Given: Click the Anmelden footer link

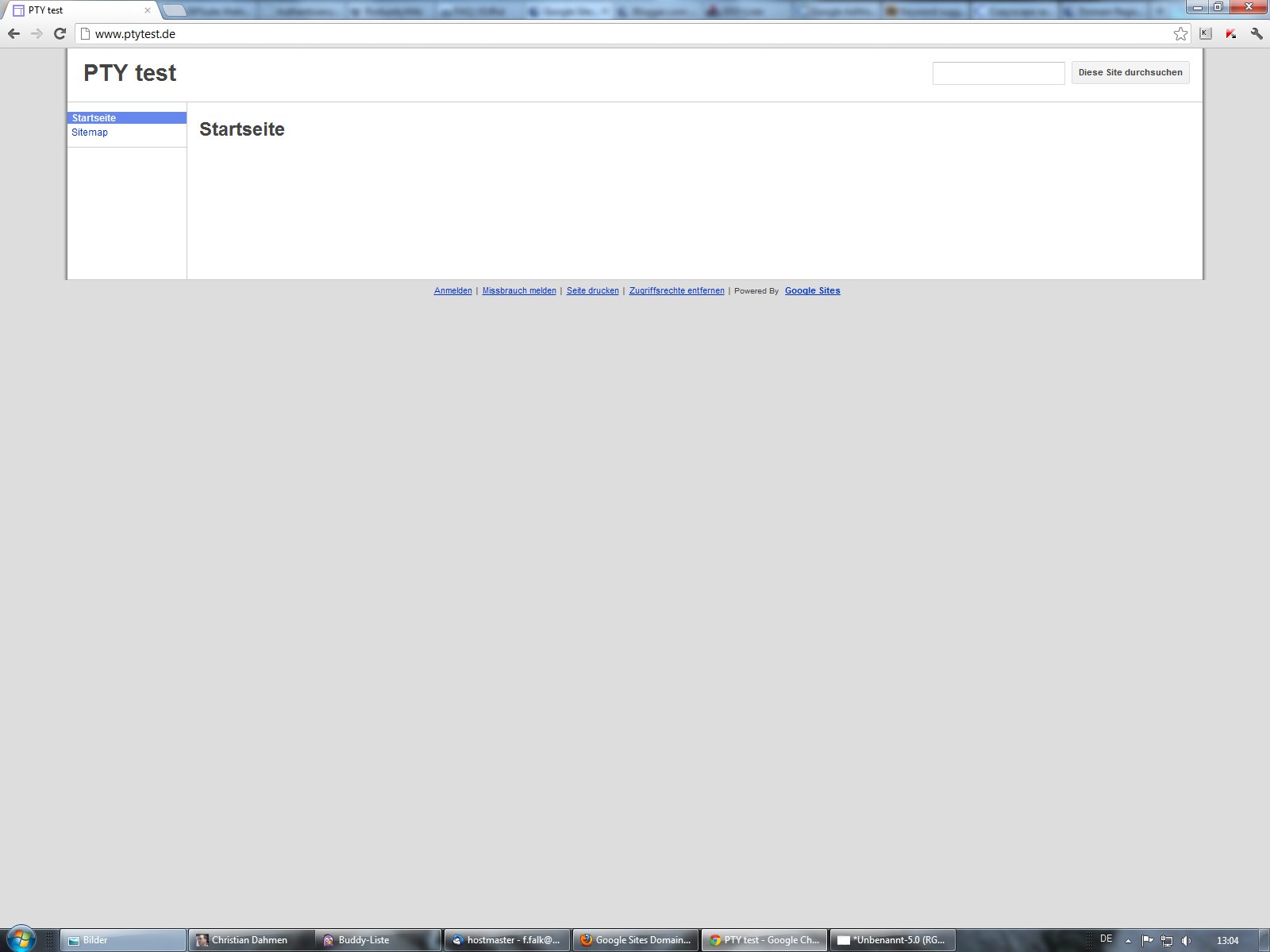Looking at the screenshot, I should point(452,291).
